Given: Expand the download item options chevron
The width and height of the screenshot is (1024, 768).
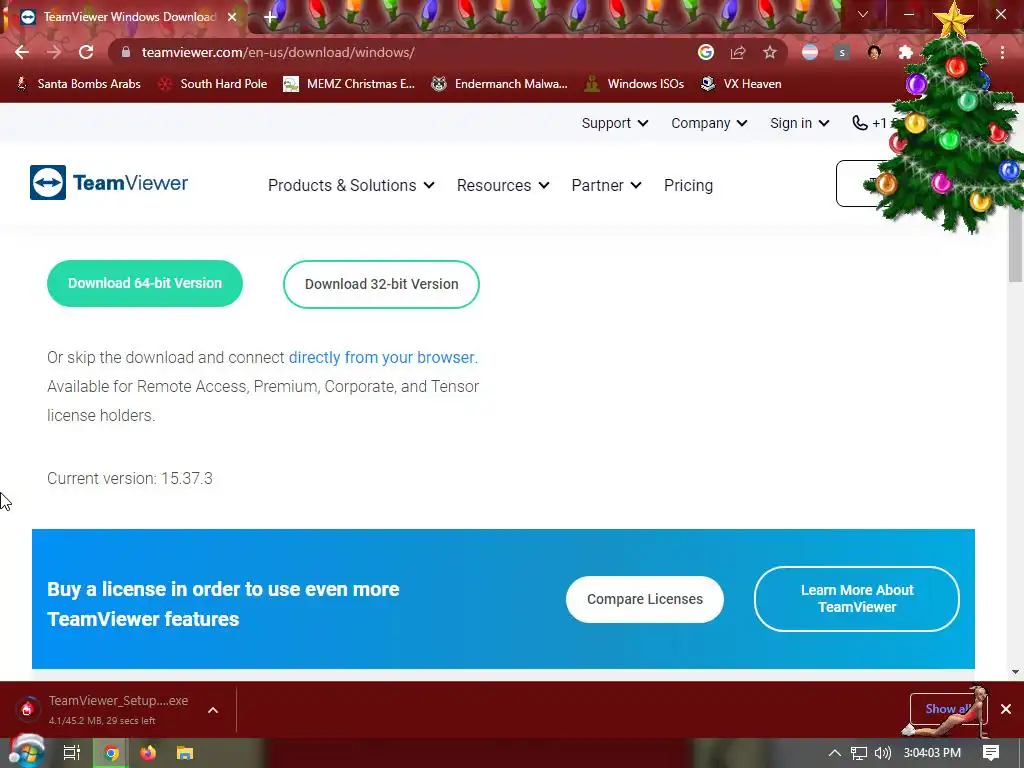Looking at the screenshot, I should pos(213,710).
